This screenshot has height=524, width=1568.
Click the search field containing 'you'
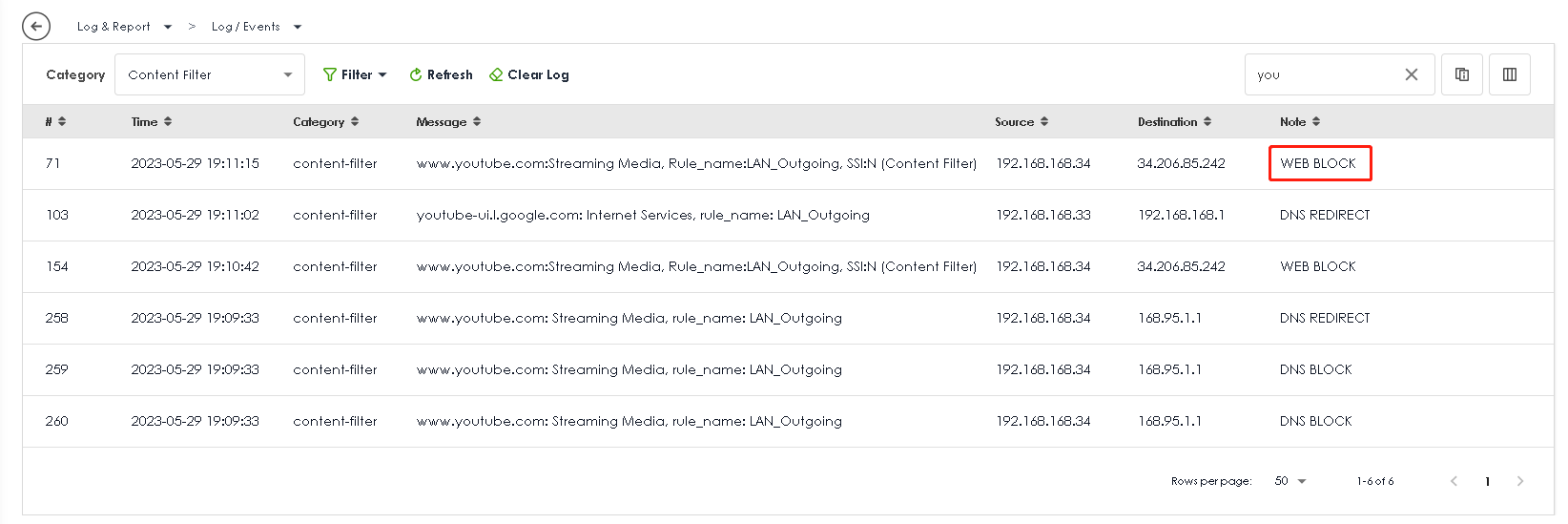pos(1321,74)
